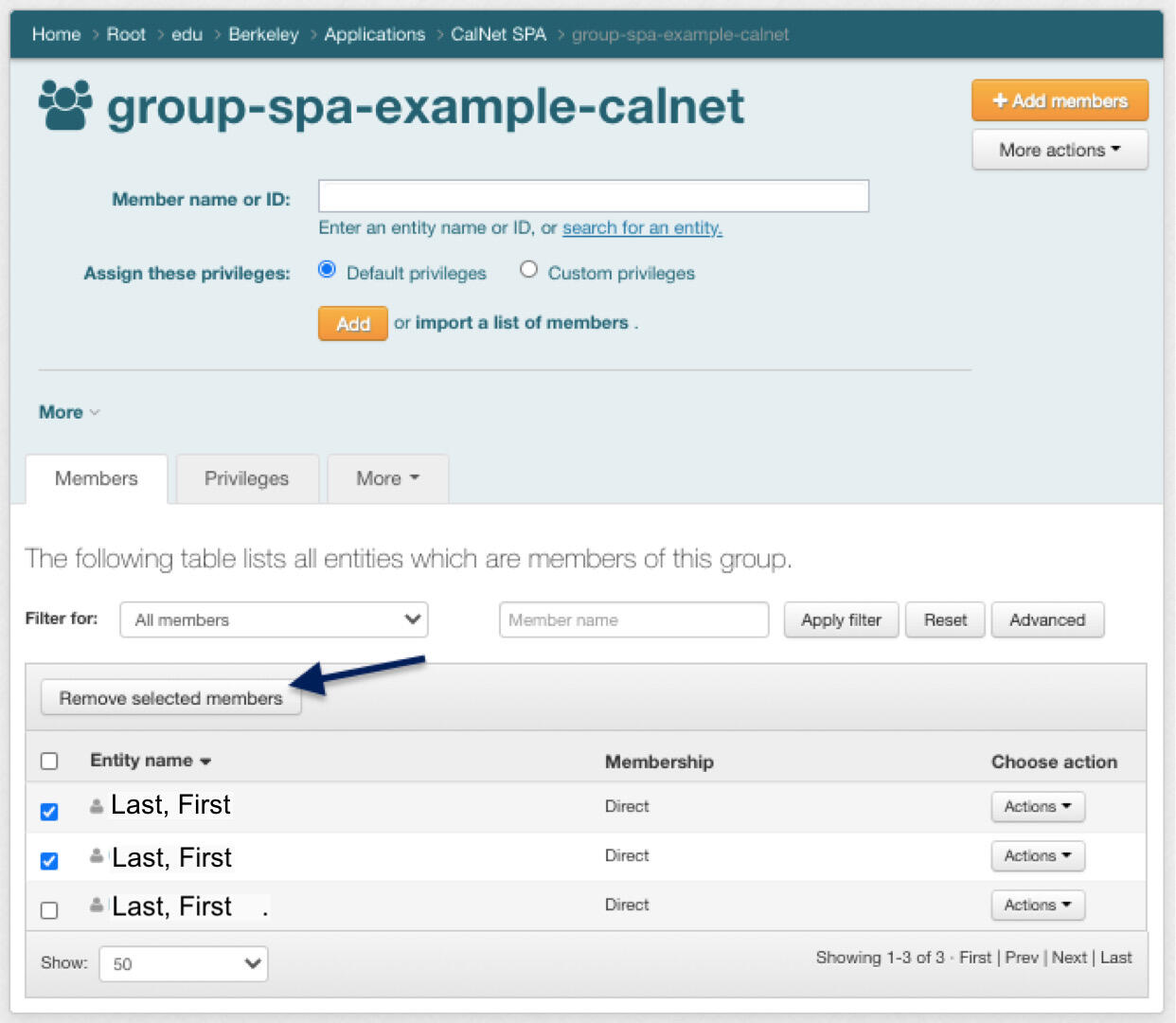Click the person icon next to the first member
Viewport: 1176px width, 1023px height.
[96, 803]
